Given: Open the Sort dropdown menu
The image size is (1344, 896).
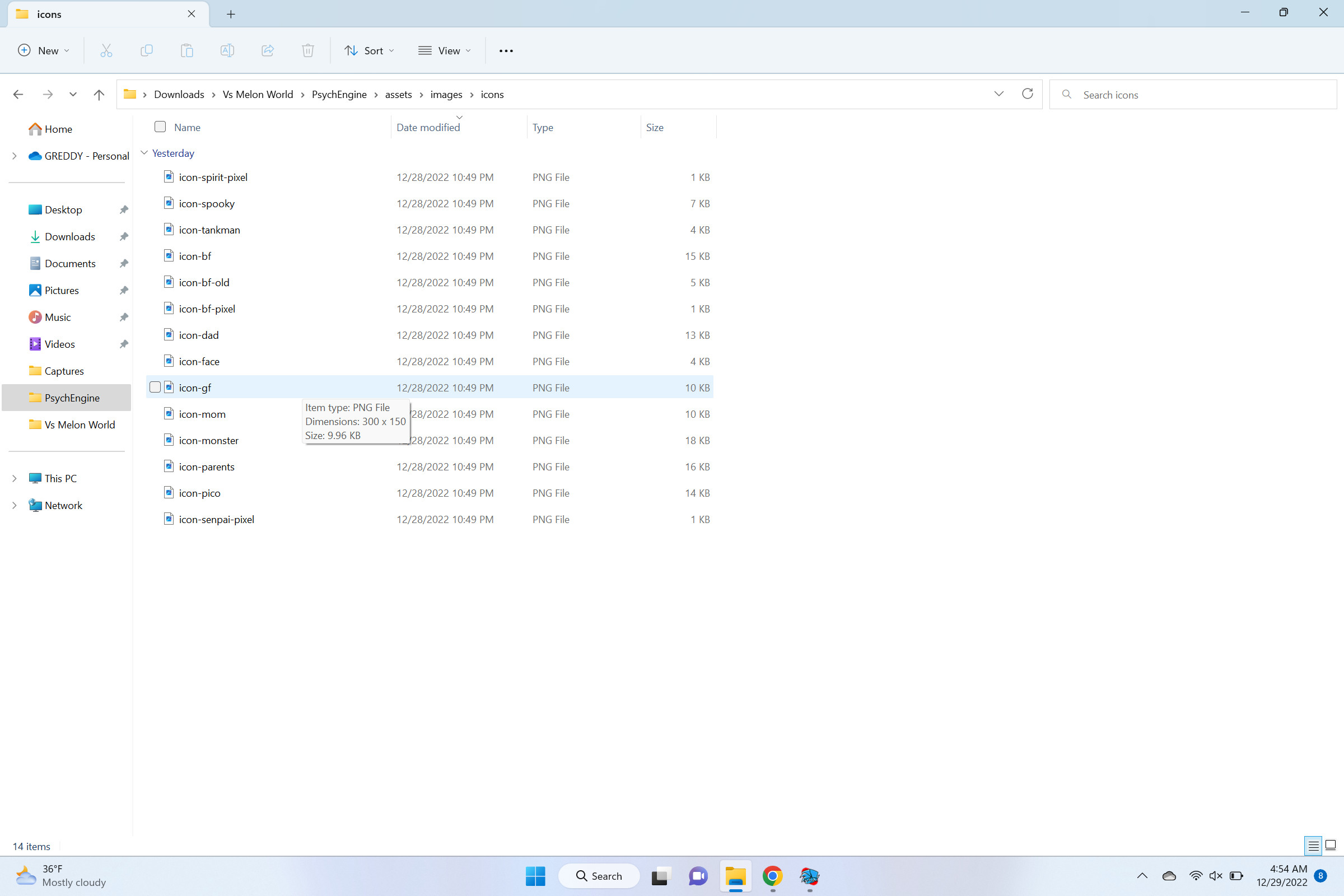Looking at the screenshot, I should tap(370, 51).
